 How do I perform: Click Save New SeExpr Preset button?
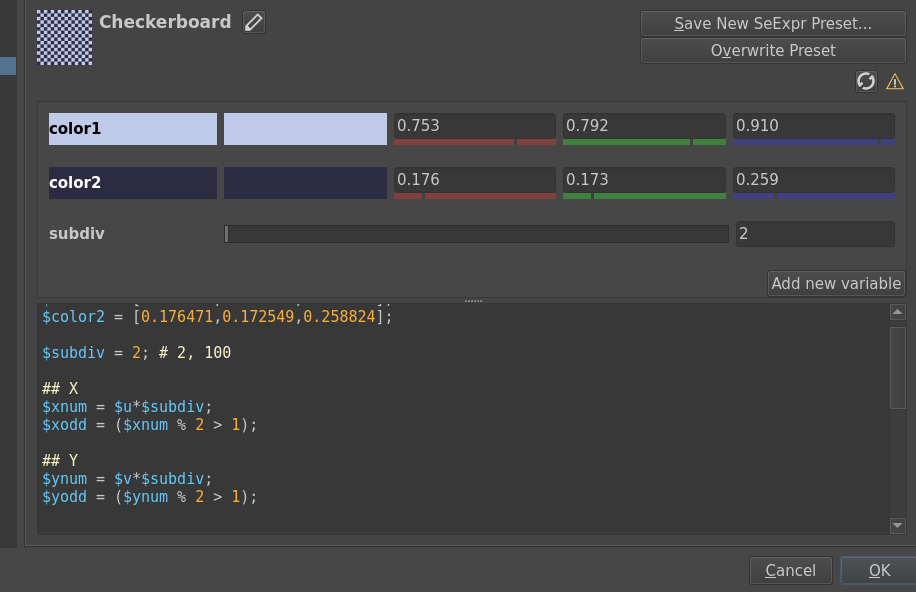[x=772, y=23]
